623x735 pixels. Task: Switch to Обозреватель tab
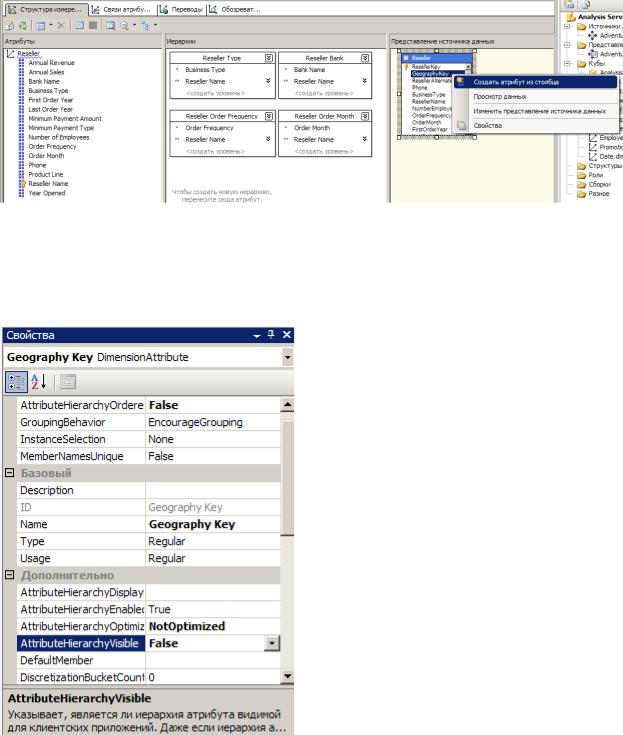tap(234, 9)
